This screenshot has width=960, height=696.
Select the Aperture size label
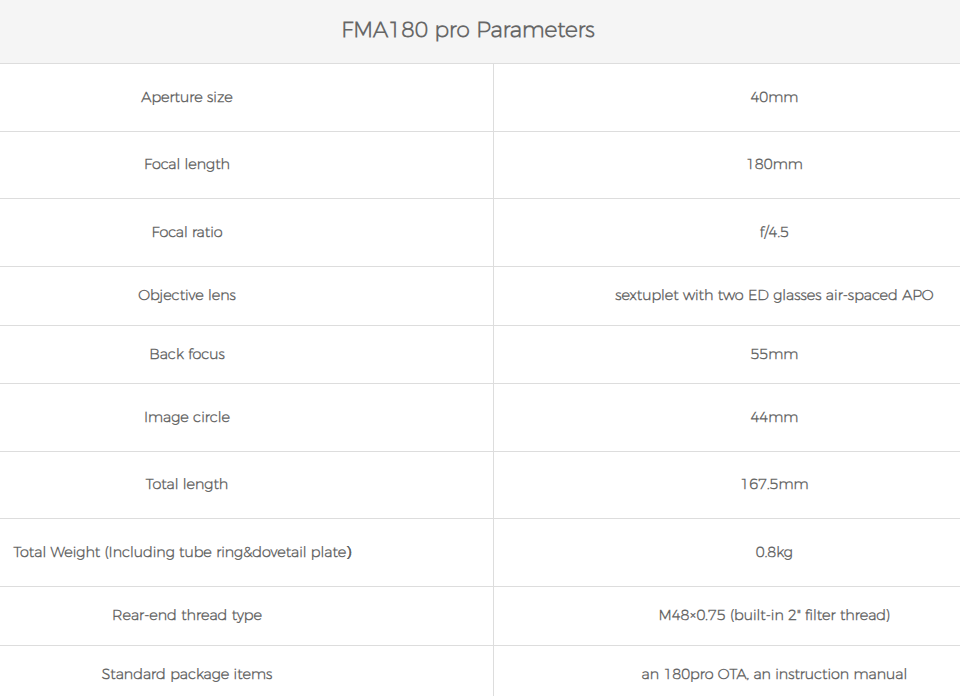(x=187, y=97)
